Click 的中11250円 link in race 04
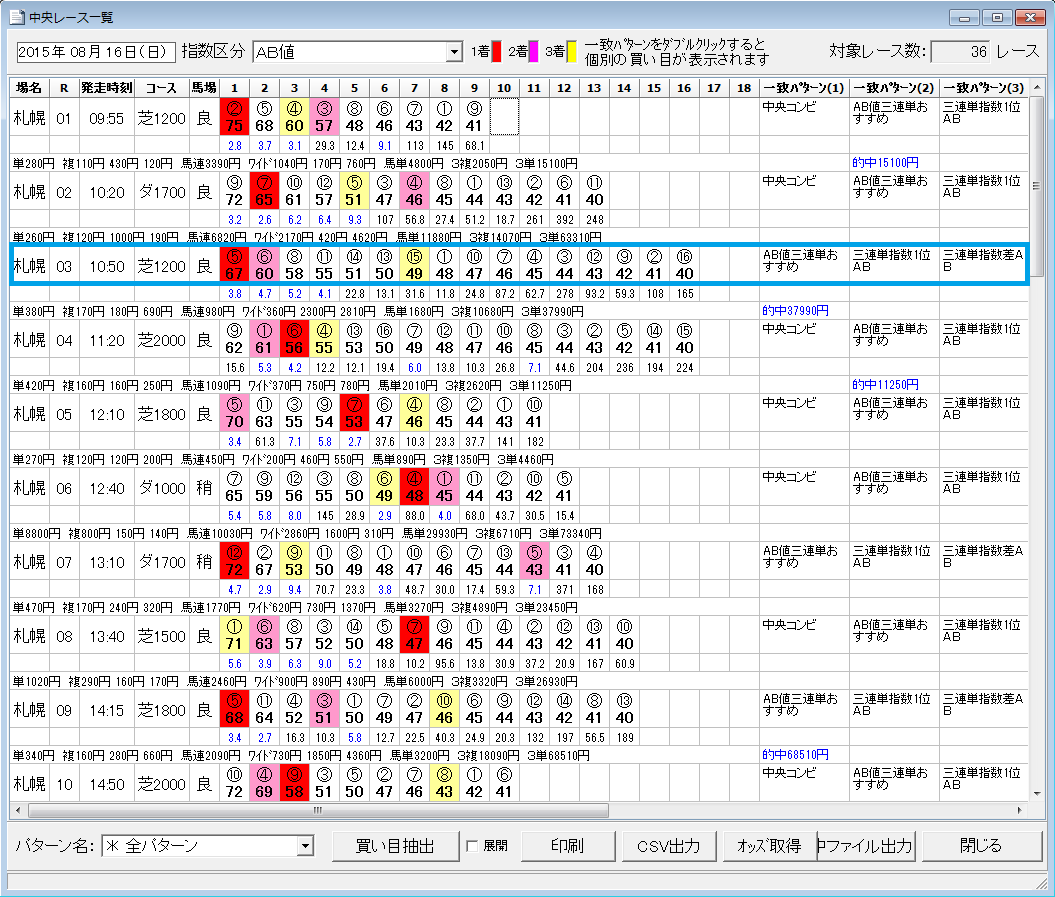The width and height of the screenshot is (1055, 897). [885, 385]
